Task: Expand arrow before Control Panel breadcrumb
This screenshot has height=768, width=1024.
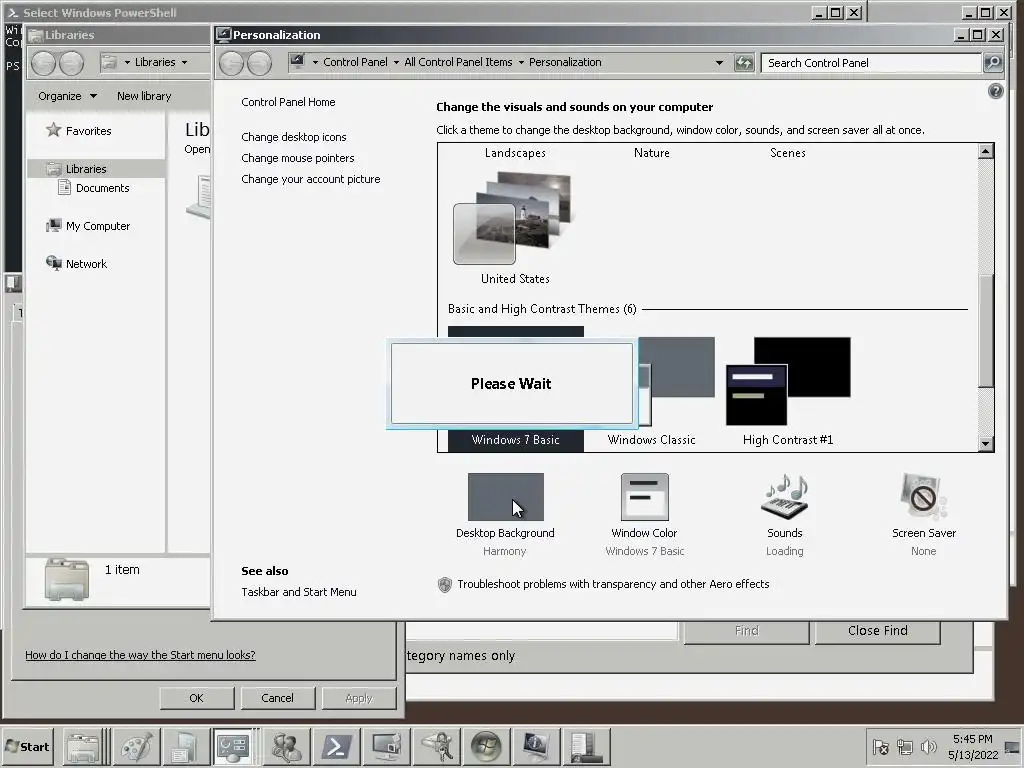Action: tap(315, 63)
